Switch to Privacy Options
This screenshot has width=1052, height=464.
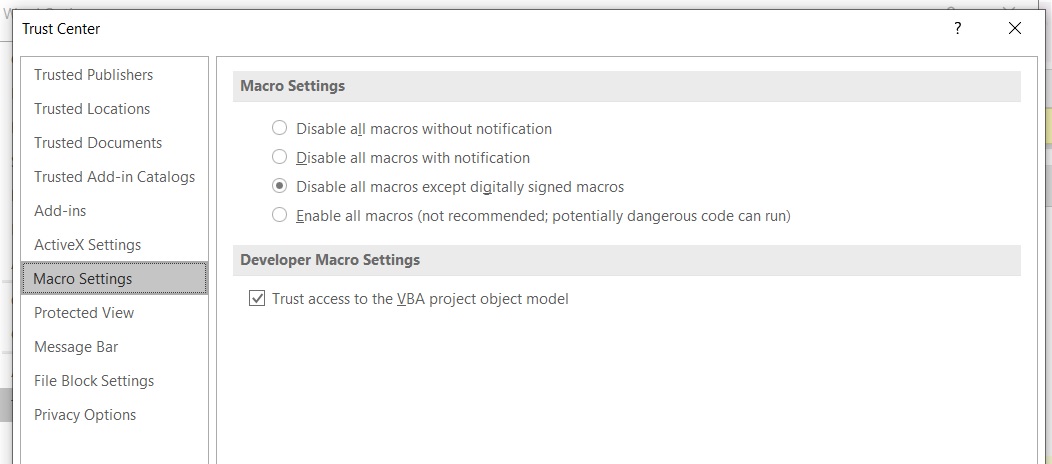85,415
